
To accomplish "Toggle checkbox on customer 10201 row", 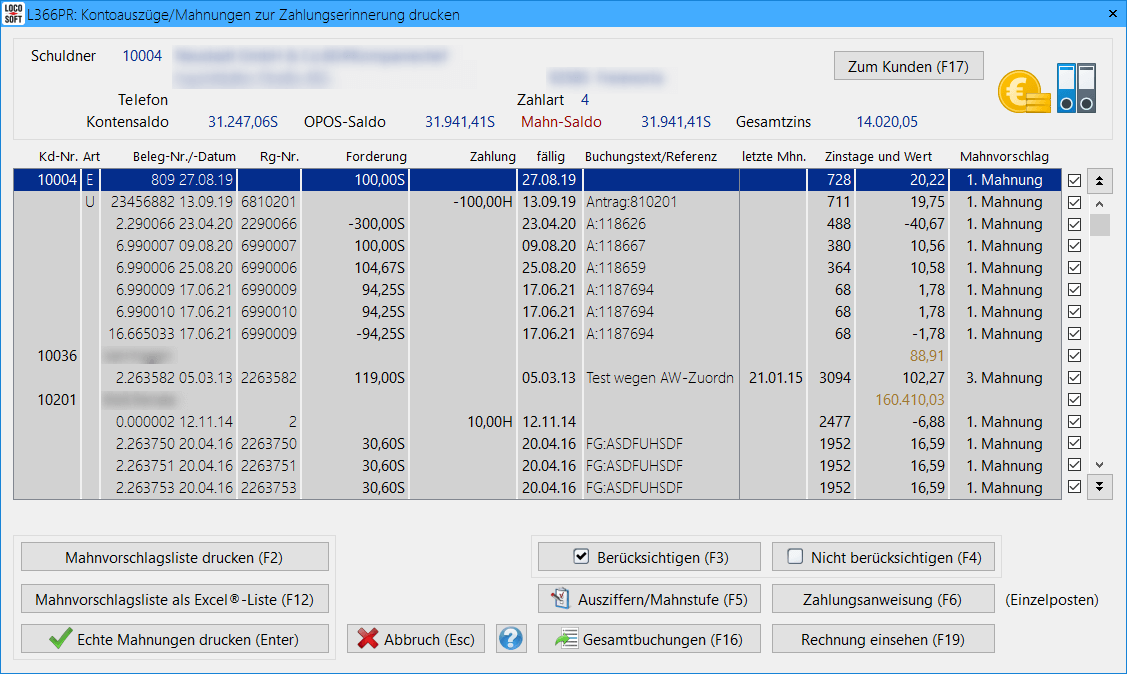I will (x=1074, y=400).
